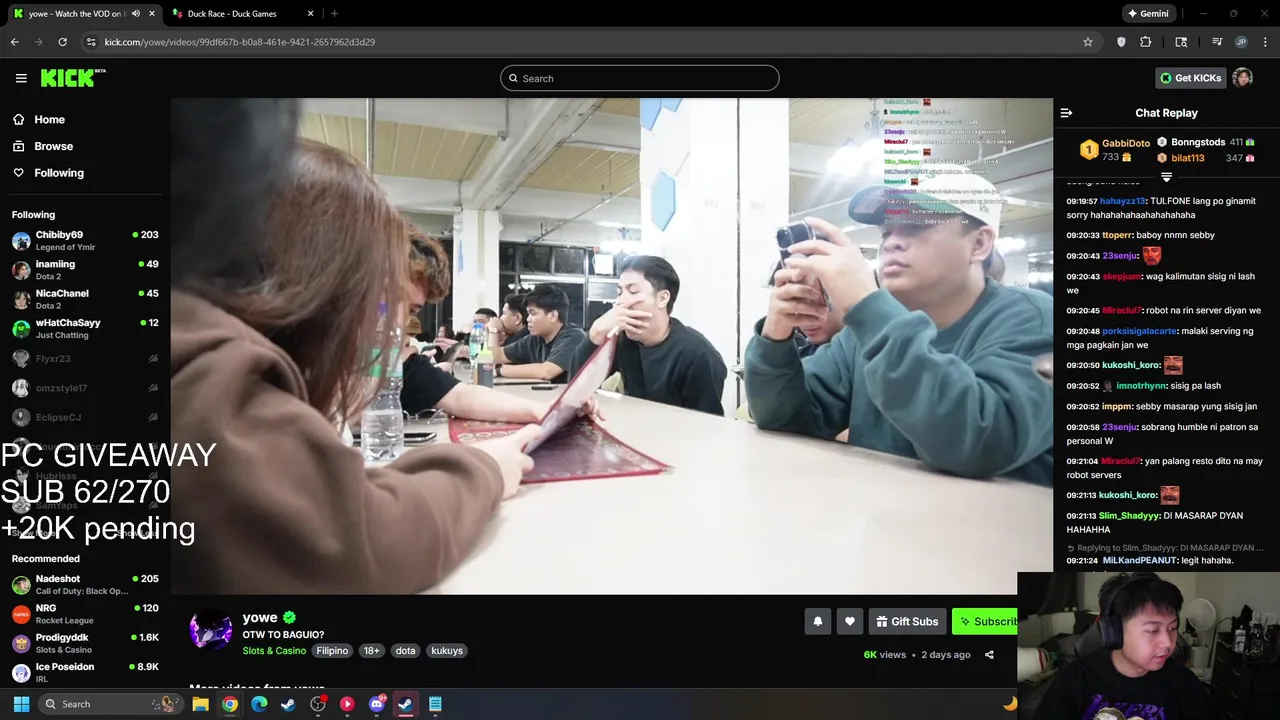The image size is (1280, 720).
Task: Click the Gift Subs button
Action: click(907, 621)
